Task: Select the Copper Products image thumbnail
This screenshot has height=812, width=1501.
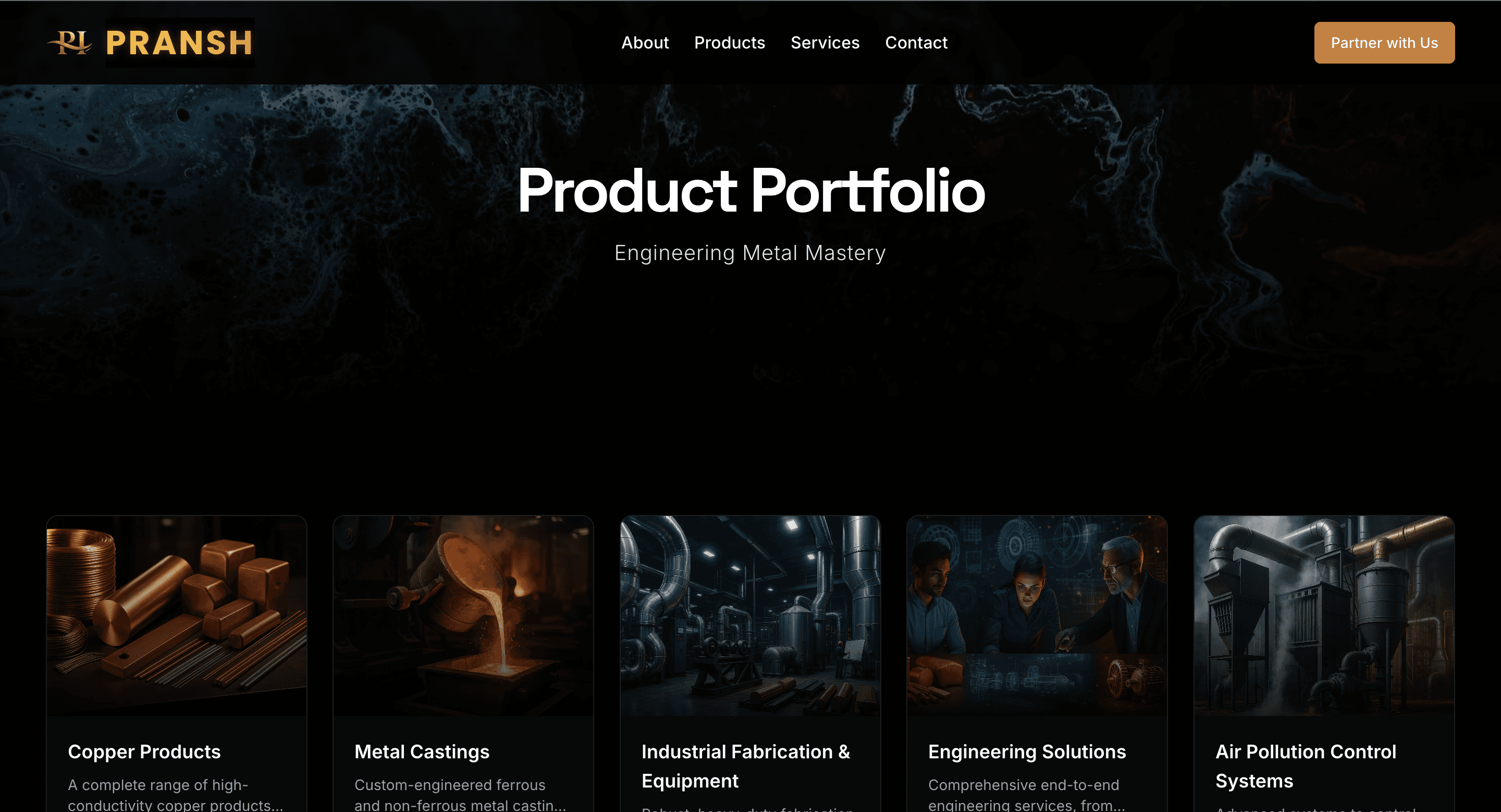Action: pos(177,615)
